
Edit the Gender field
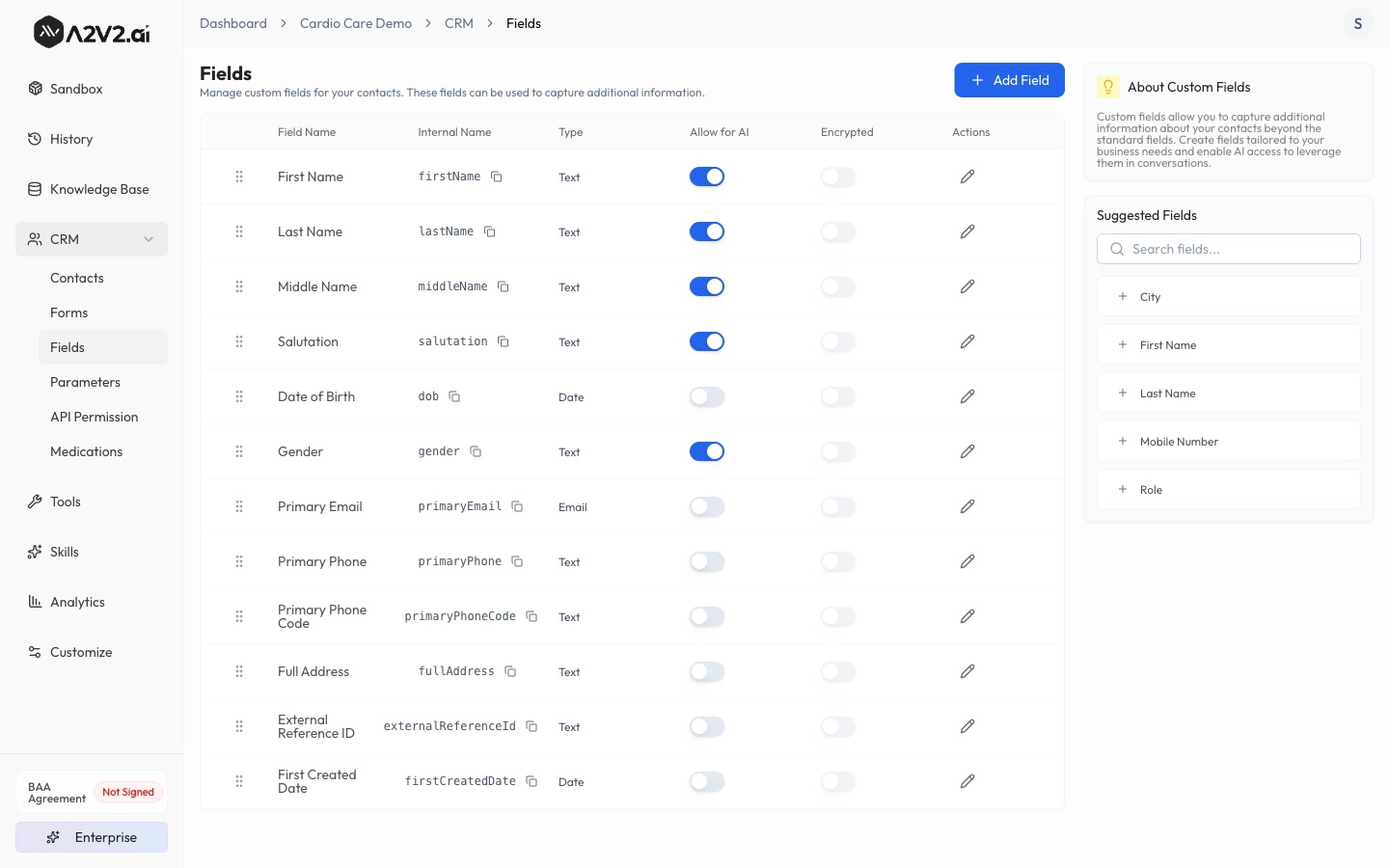(x=967, y=451)
